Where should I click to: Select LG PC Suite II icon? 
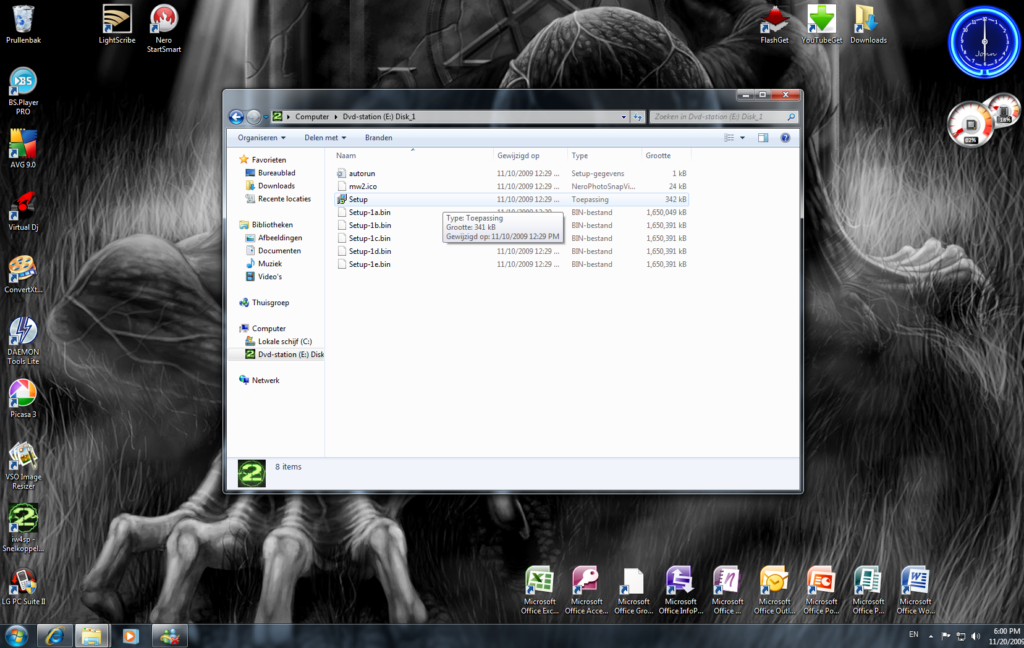(23, 586)
